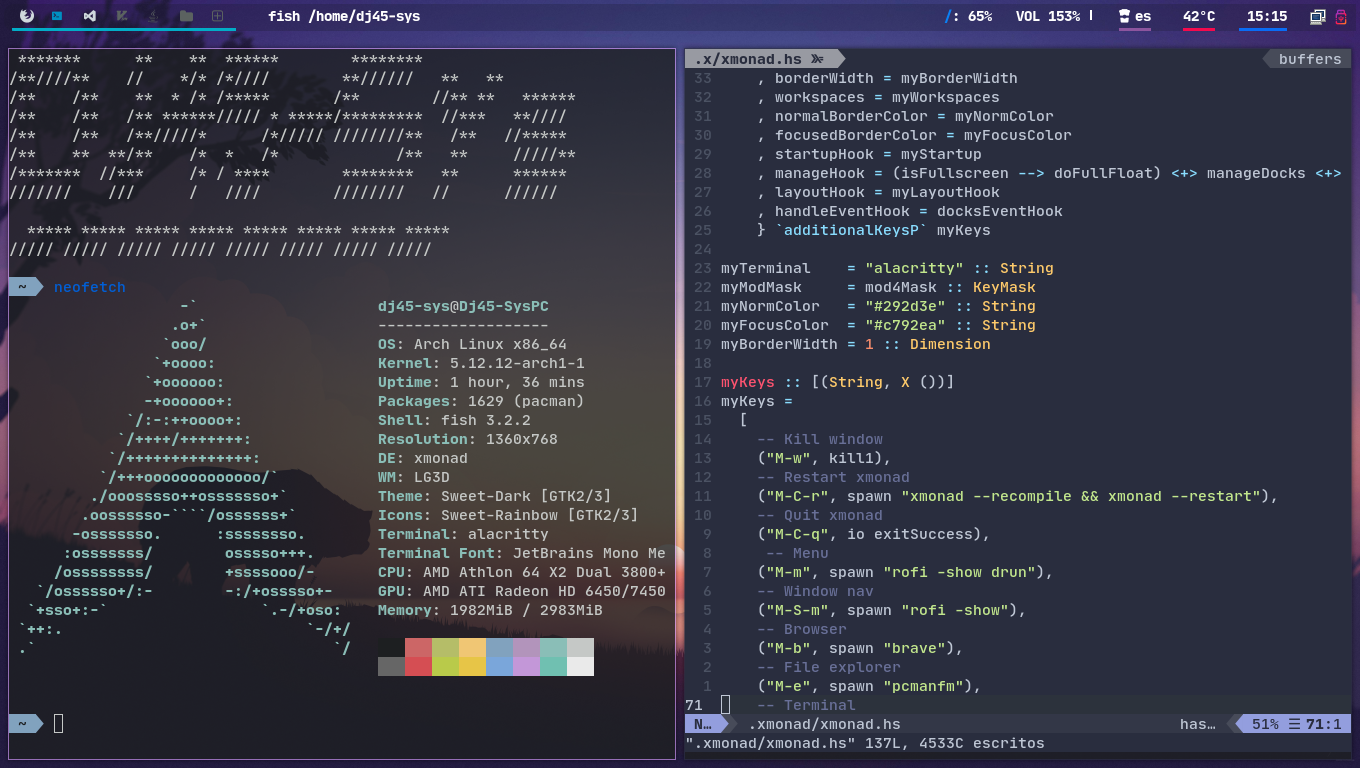Select the Java coffee-cup workspace icon

coord(154,16)
